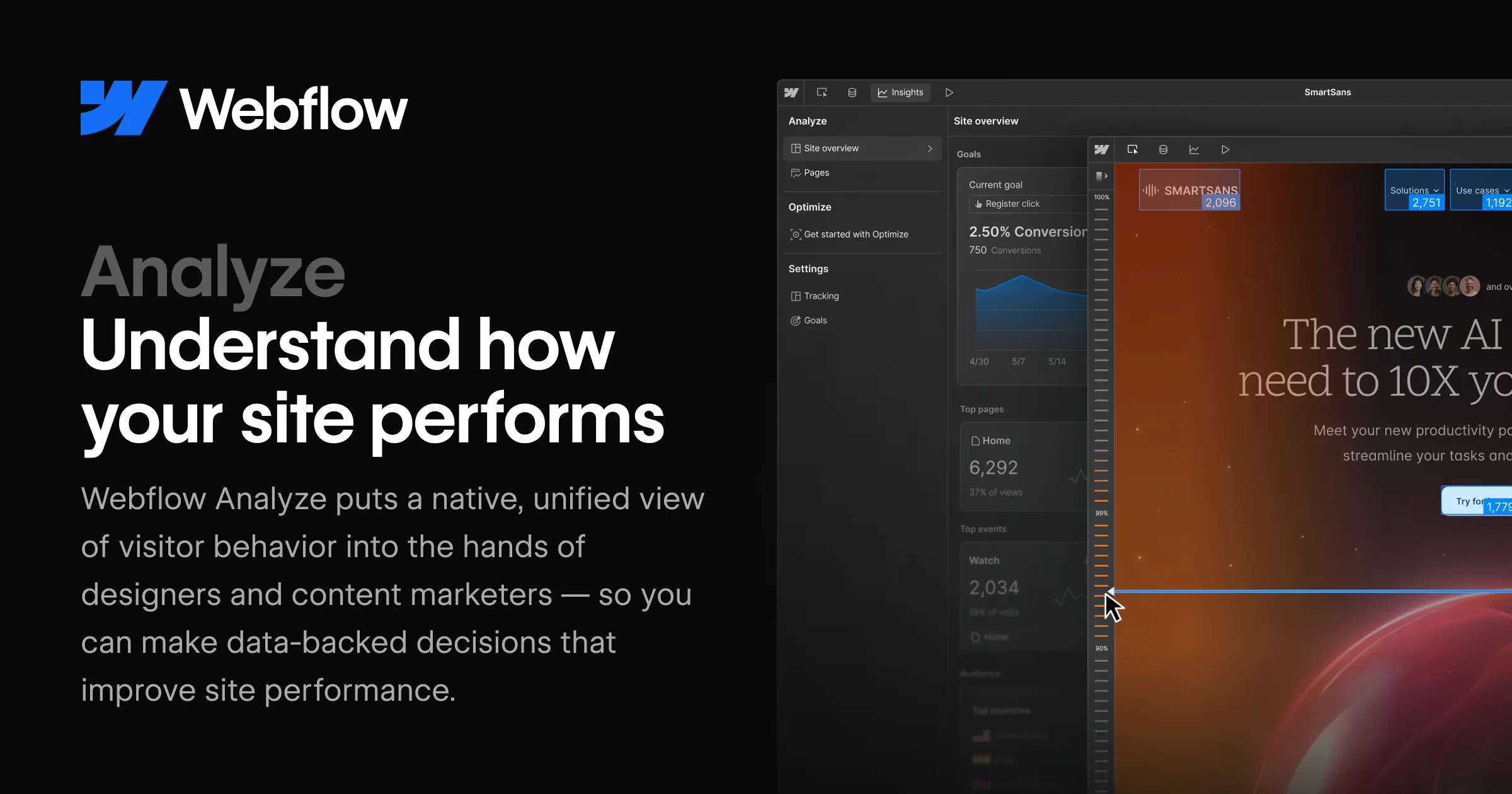Toggle the SmartSans logo click overlay
The width and height of the screenshot is (1512, 794).
[x=1189, y=190]
